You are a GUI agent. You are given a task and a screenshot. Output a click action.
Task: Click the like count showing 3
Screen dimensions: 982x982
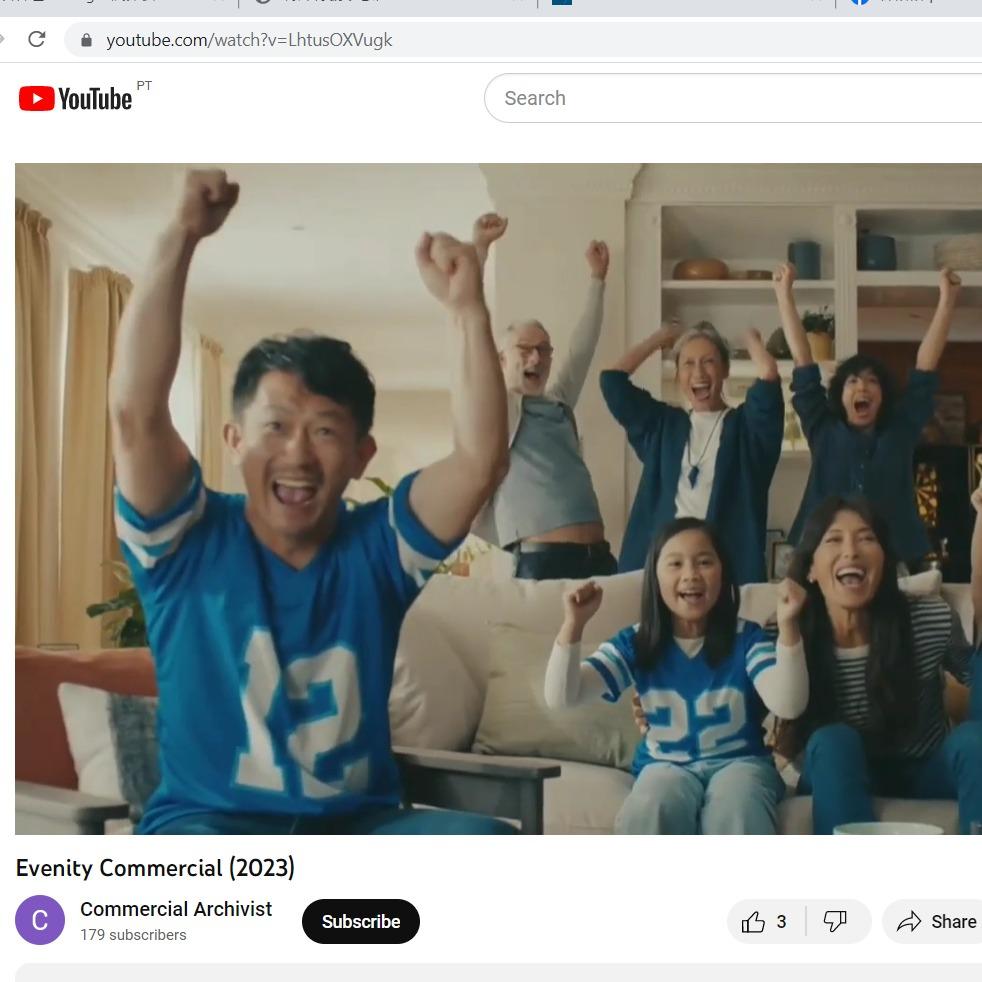pyautogui.click(x=782, y=921)
